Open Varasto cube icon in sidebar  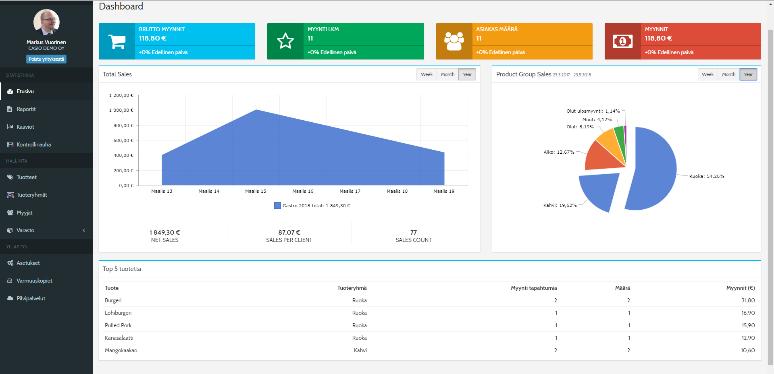pos(9,230)
